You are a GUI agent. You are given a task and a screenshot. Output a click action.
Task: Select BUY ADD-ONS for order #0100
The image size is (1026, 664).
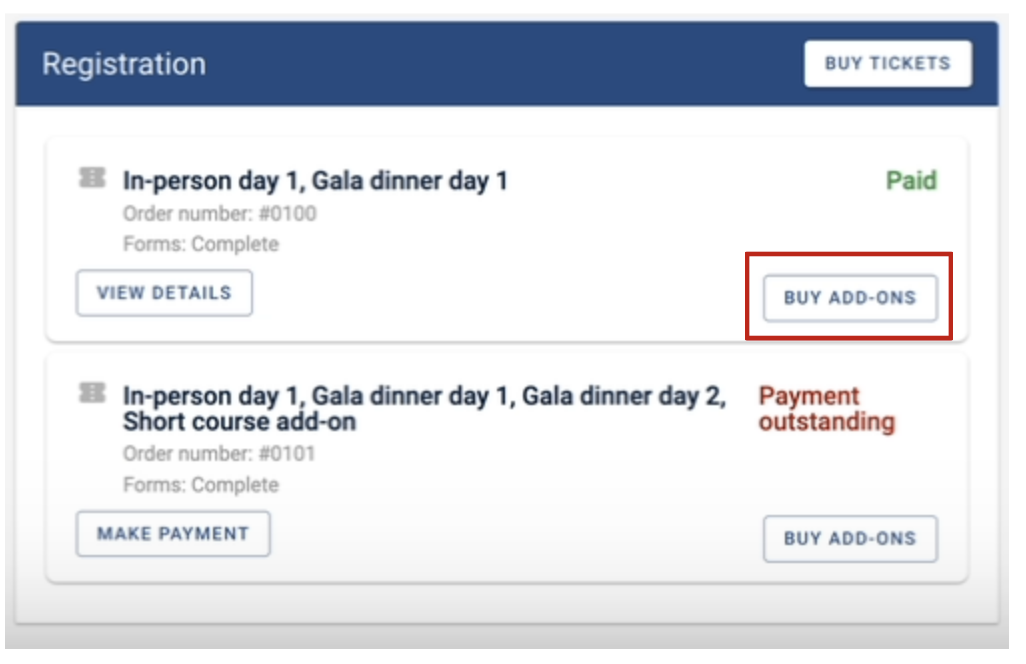point(850,298)
